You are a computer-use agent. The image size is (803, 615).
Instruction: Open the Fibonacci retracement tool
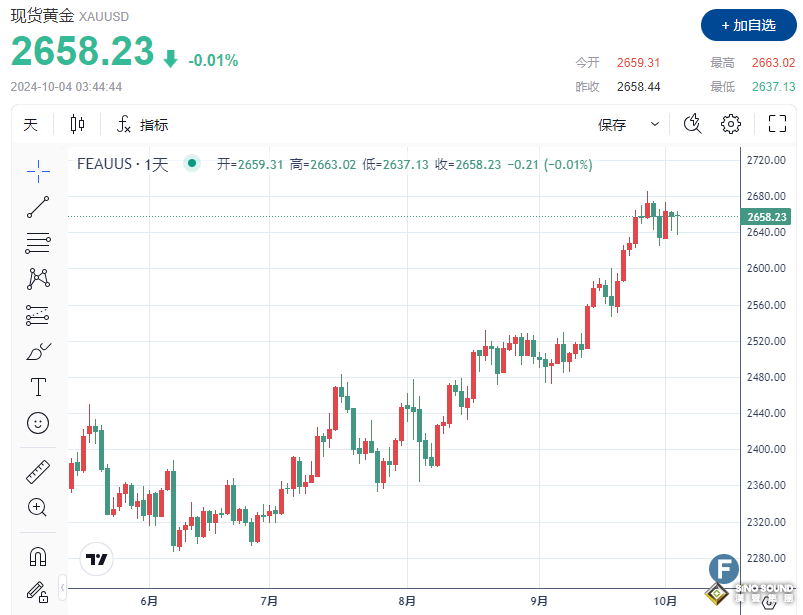[38, 243]
